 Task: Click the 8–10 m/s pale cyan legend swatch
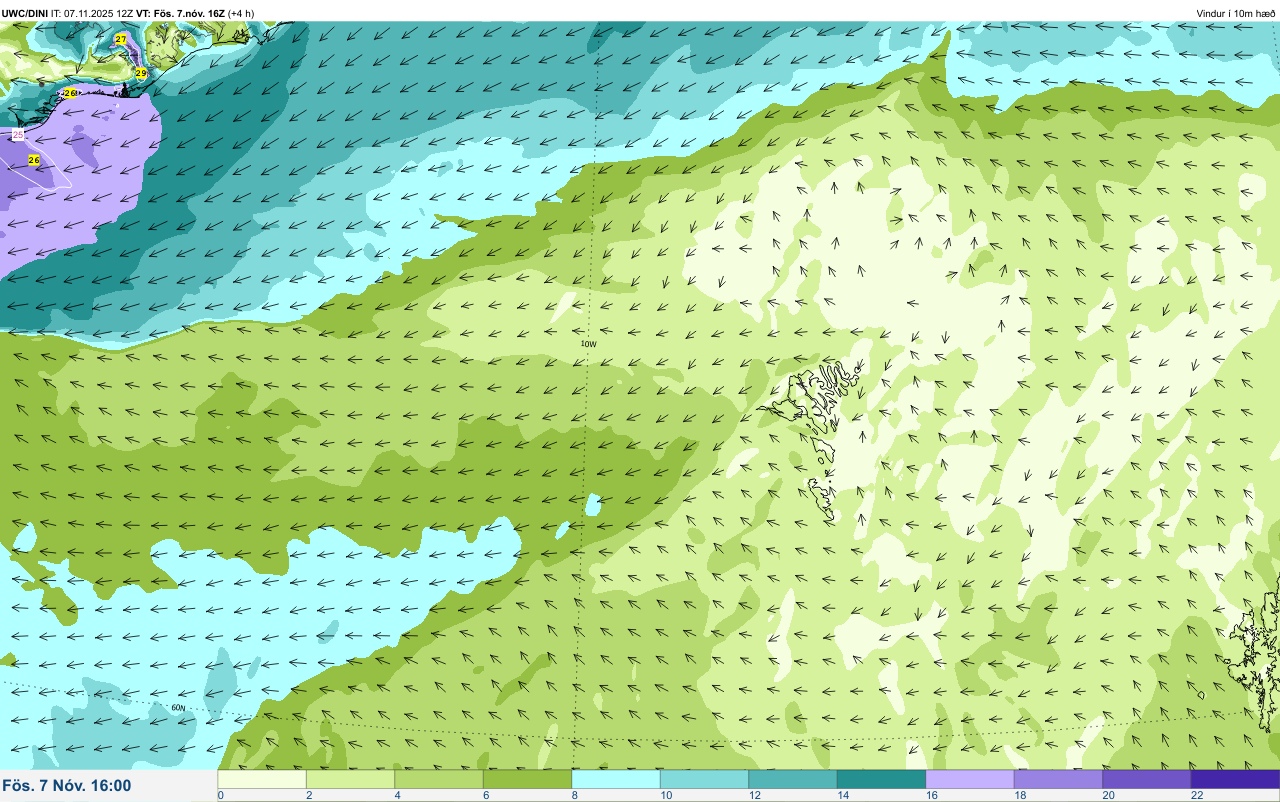tap(616, 779)
